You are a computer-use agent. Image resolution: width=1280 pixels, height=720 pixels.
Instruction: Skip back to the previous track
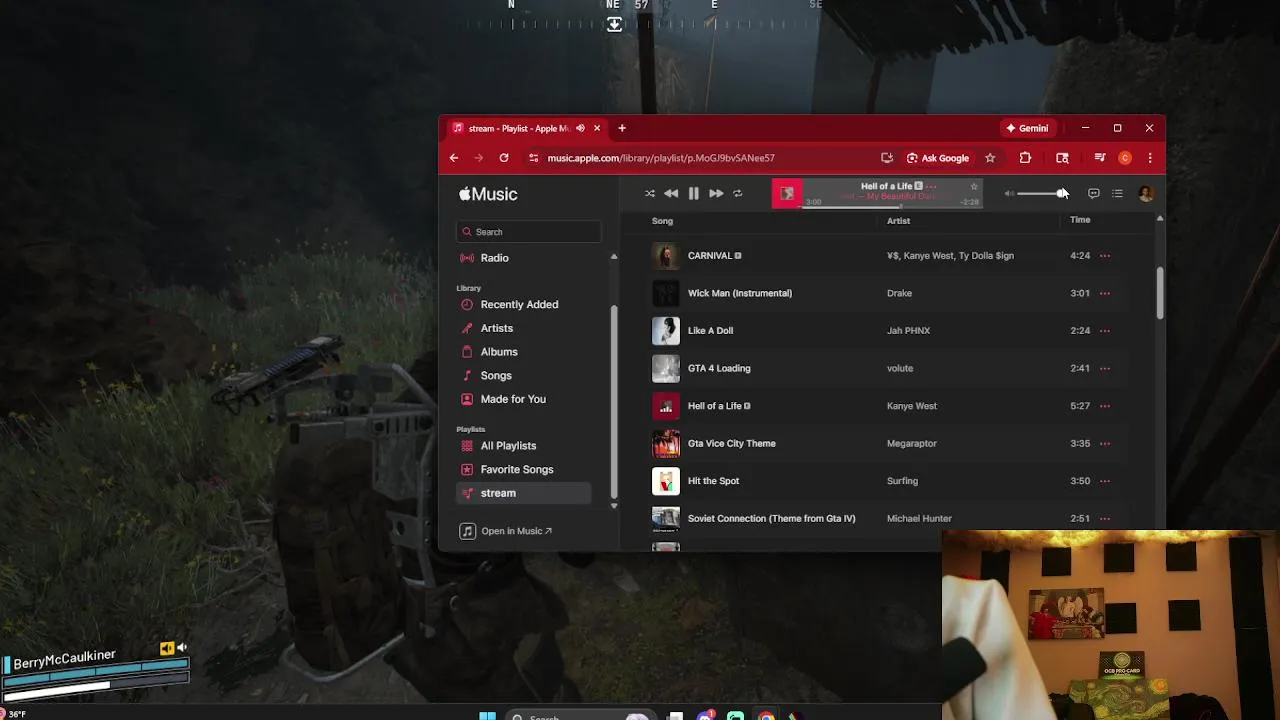[x=671, y=194]
